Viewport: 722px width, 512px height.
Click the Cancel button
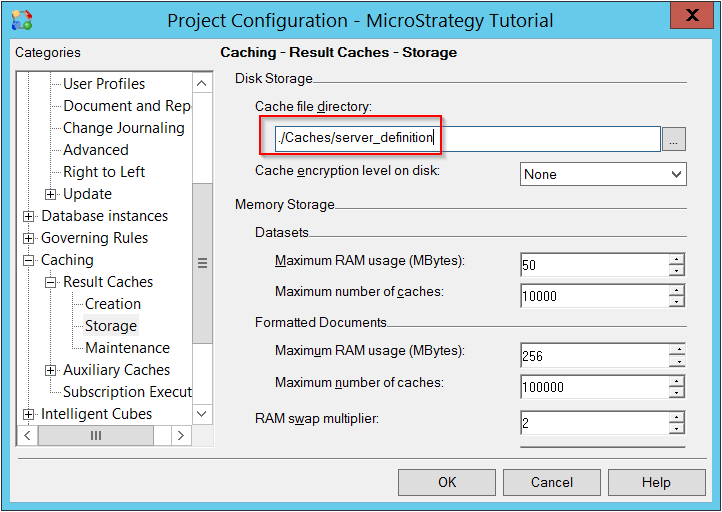(552, 482)
